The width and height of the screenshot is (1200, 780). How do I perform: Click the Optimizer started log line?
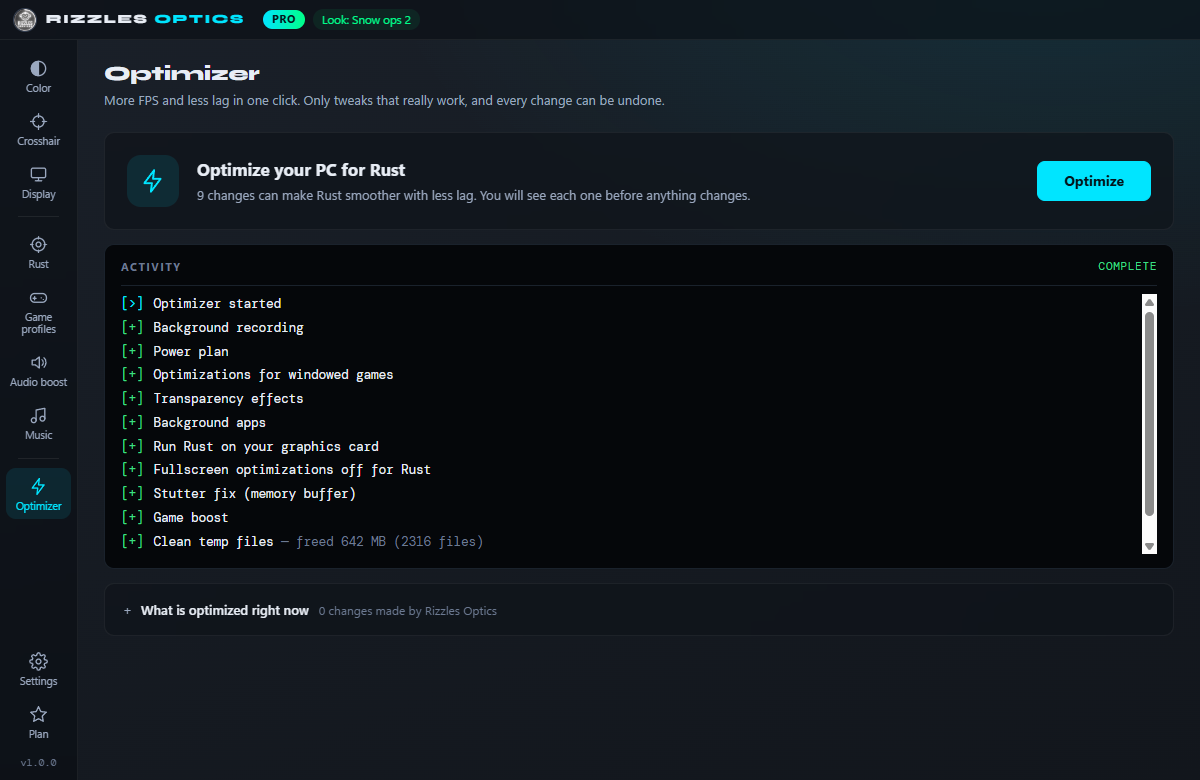click(x=217, y=303)
